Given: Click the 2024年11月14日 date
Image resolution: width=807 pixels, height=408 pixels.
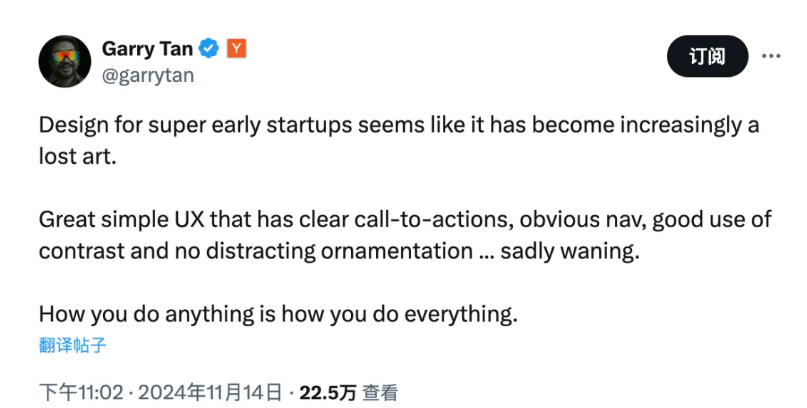Looking at the screenshot, I should [210, 393].
